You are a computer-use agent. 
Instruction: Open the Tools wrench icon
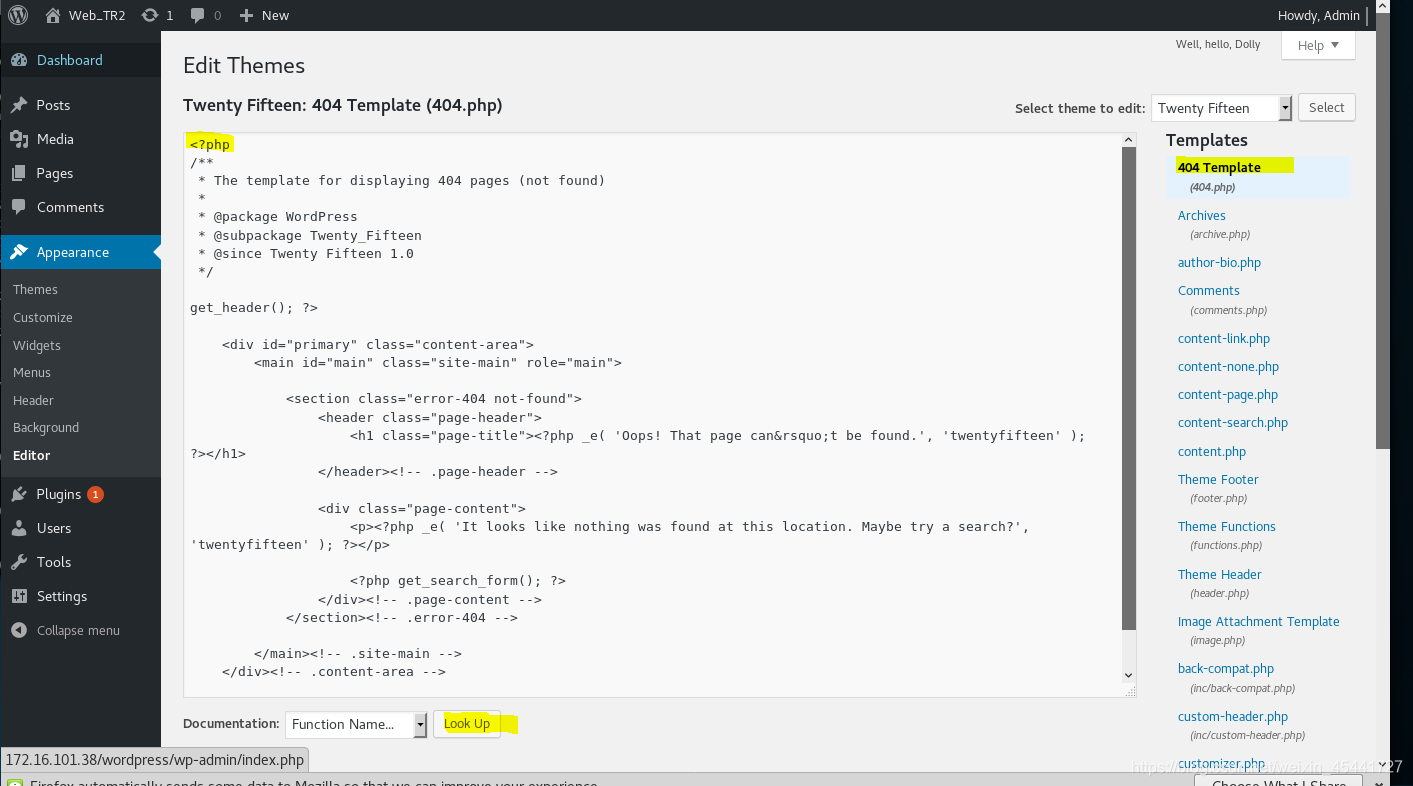coord(19,562)
